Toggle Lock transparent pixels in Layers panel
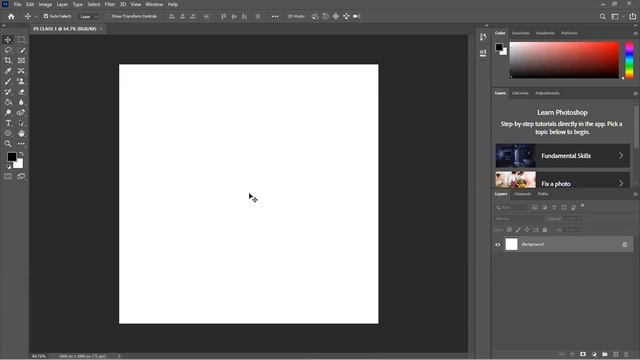640x360 pixels. tap(509, 230)
